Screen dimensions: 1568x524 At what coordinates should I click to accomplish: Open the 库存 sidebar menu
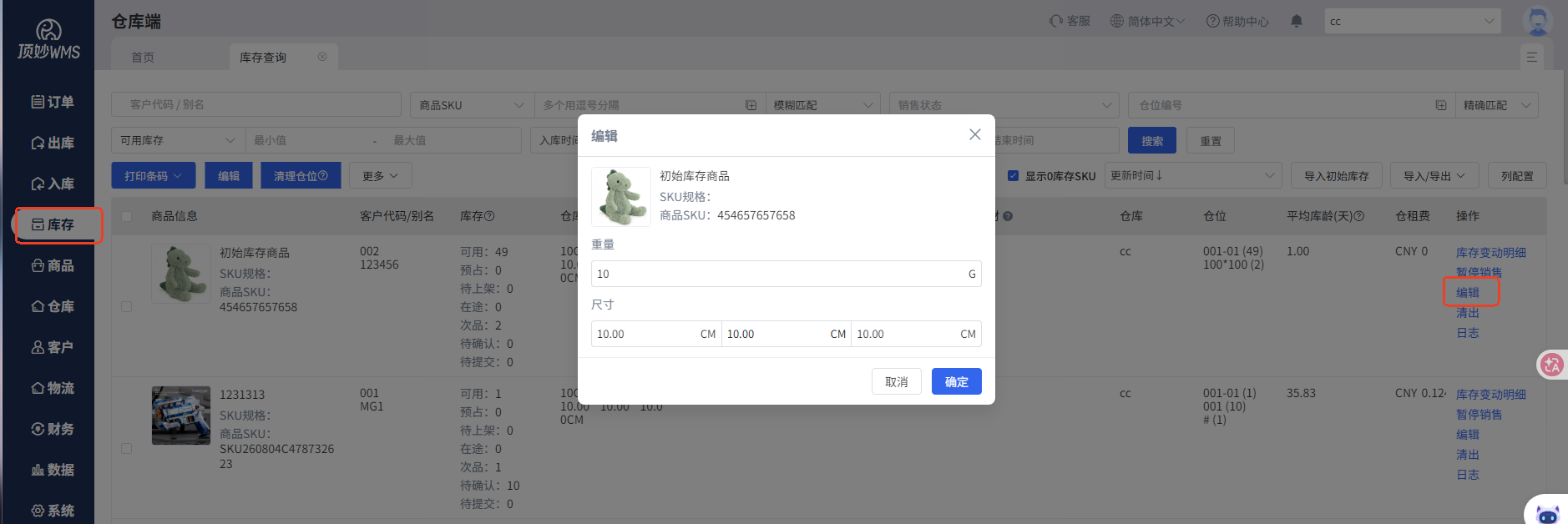coord(53,224)
